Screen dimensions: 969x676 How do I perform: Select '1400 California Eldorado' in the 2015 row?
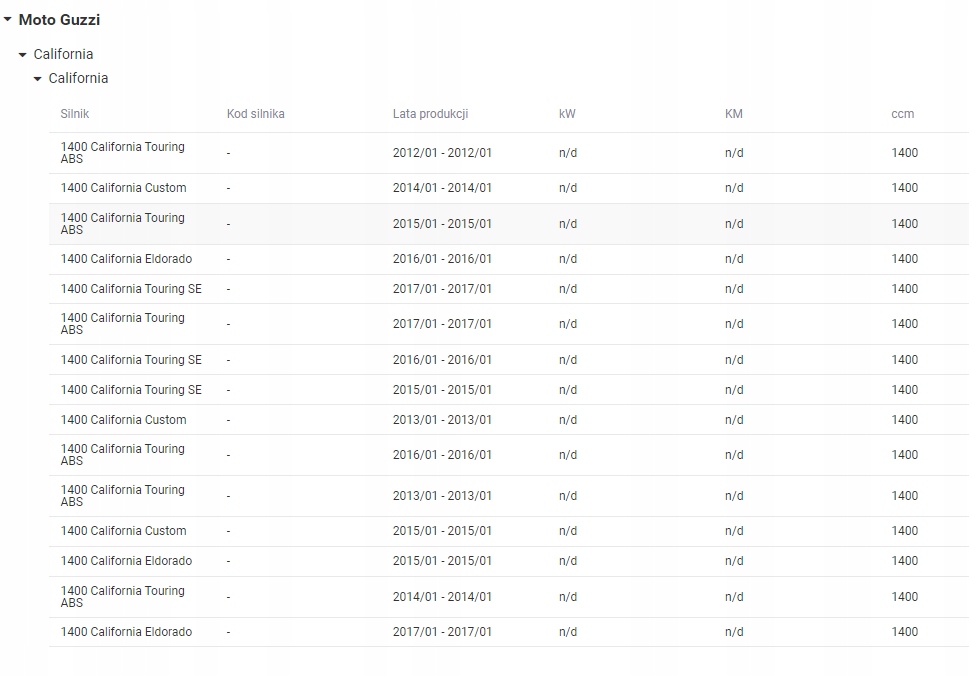point(126,561)
